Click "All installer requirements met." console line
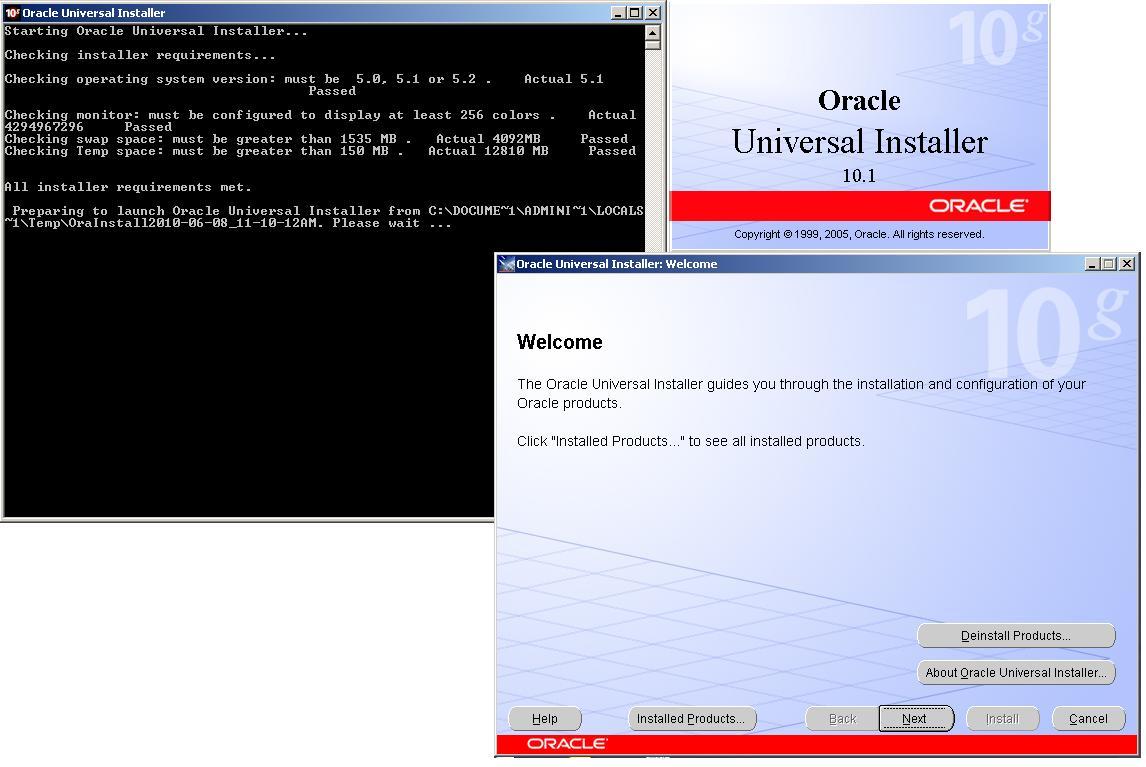Viewport: 1146px width, 767px height. tap(128, 187)
